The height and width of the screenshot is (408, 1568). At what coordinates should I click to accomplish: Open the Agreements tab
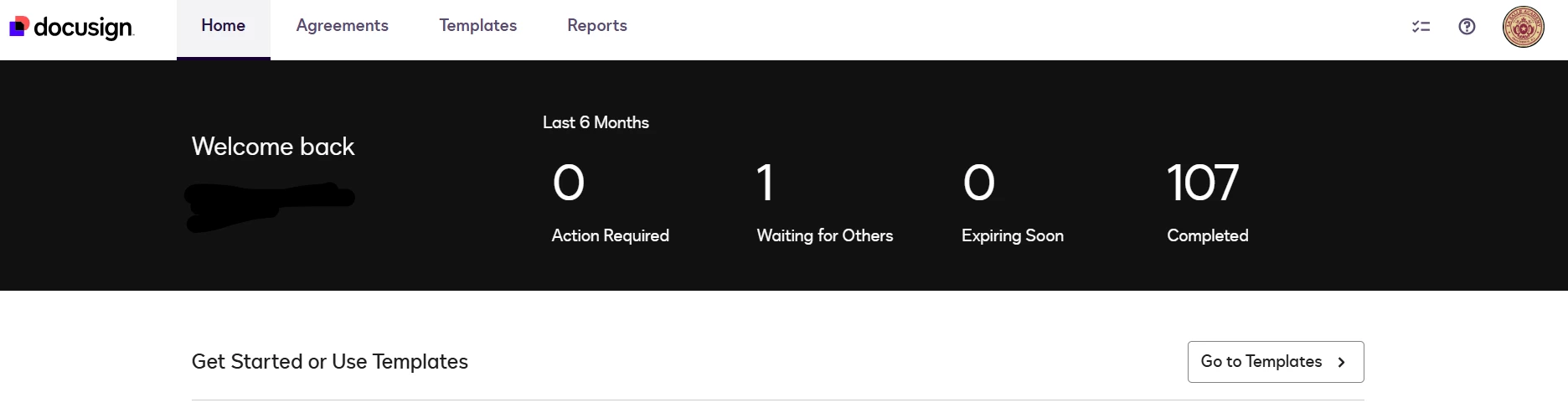(x=342, y=26)
